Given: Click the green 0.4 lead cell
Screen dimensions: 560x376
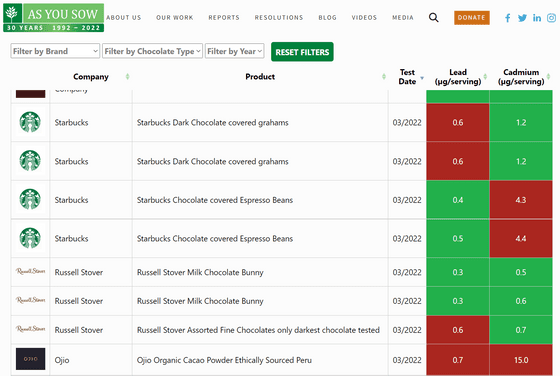Looking at the screenshot, I should 458,200.
